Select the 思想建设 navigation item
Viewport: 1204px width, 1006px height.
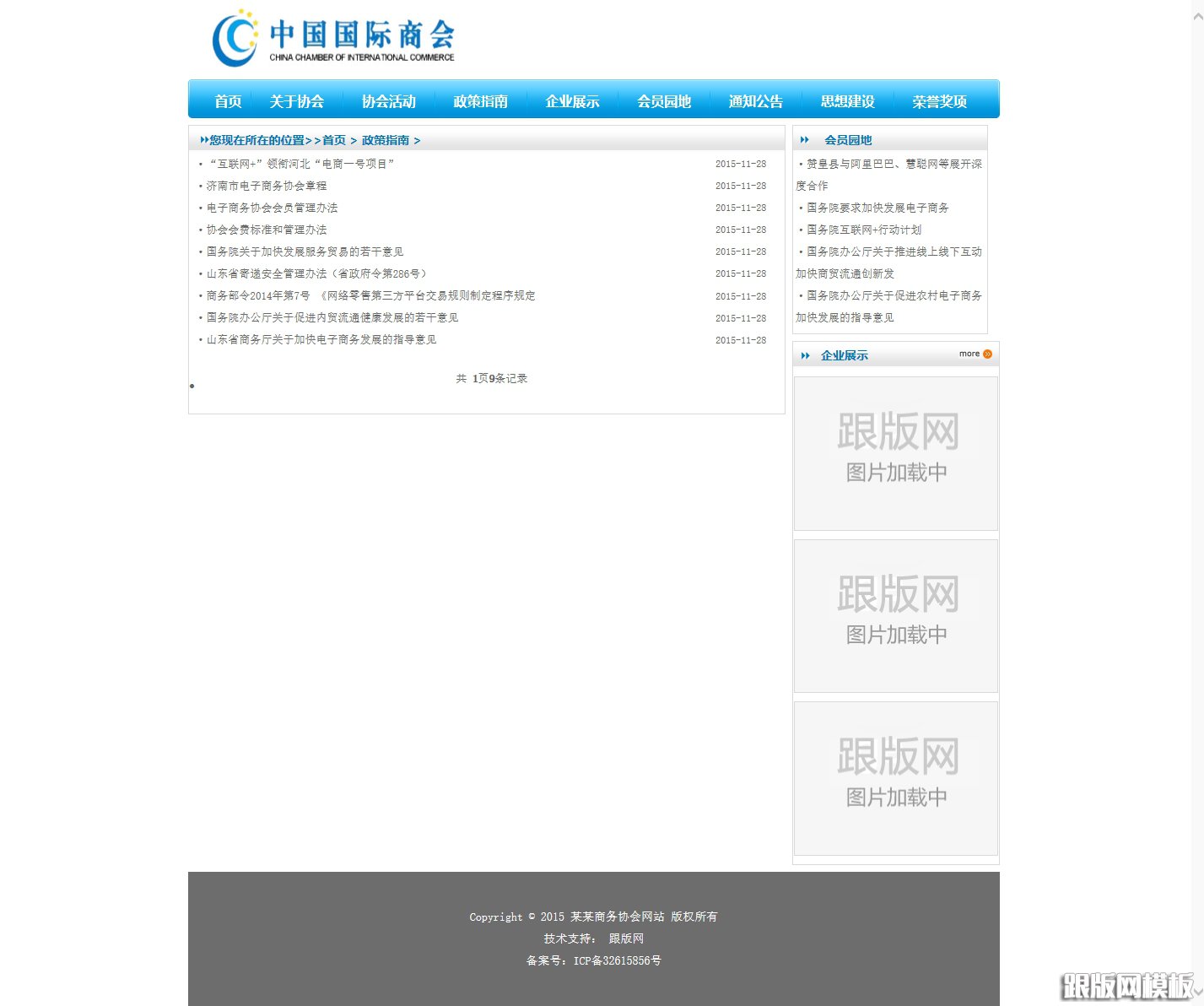pyautogui.click(x=846, y=100)
